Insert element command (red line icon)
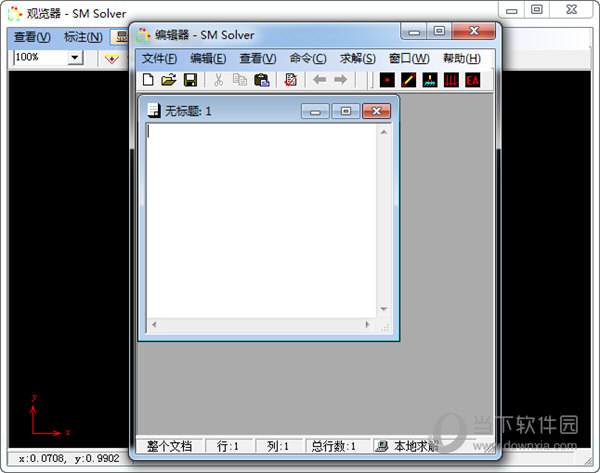 coord(409,80)
